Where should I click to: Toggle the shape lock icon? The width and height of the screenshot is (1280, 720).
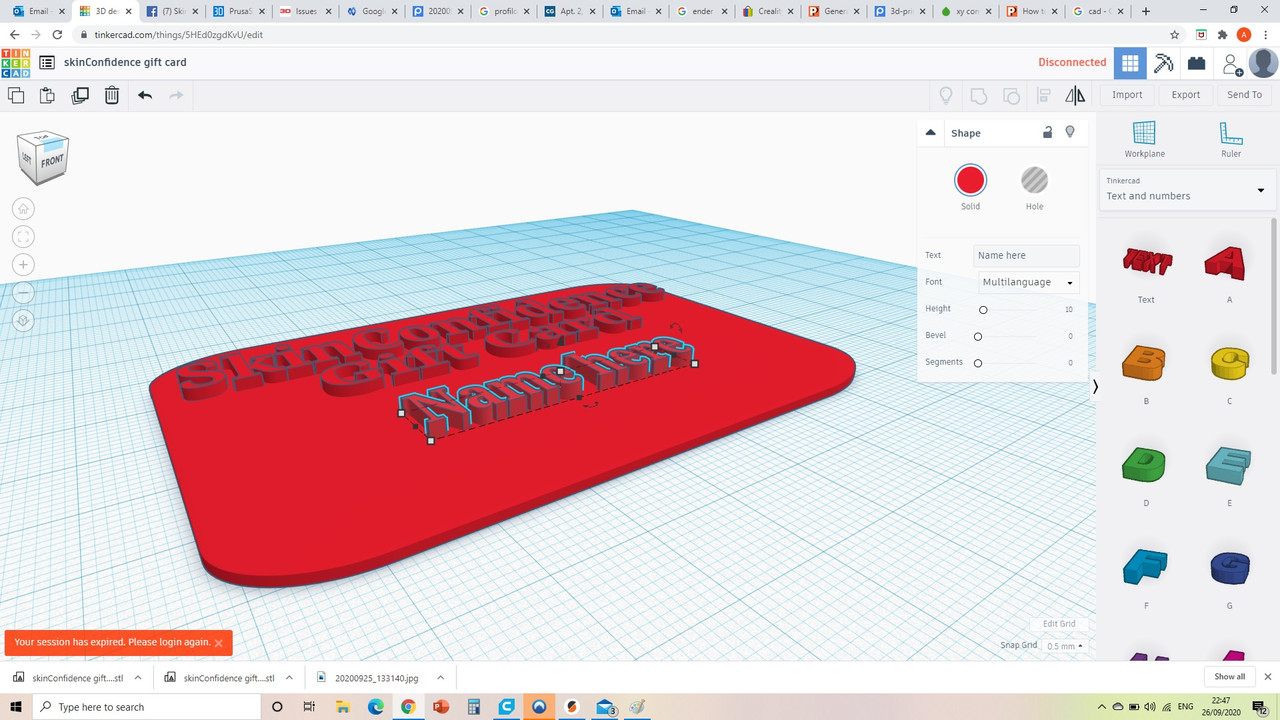[1047, 132]
